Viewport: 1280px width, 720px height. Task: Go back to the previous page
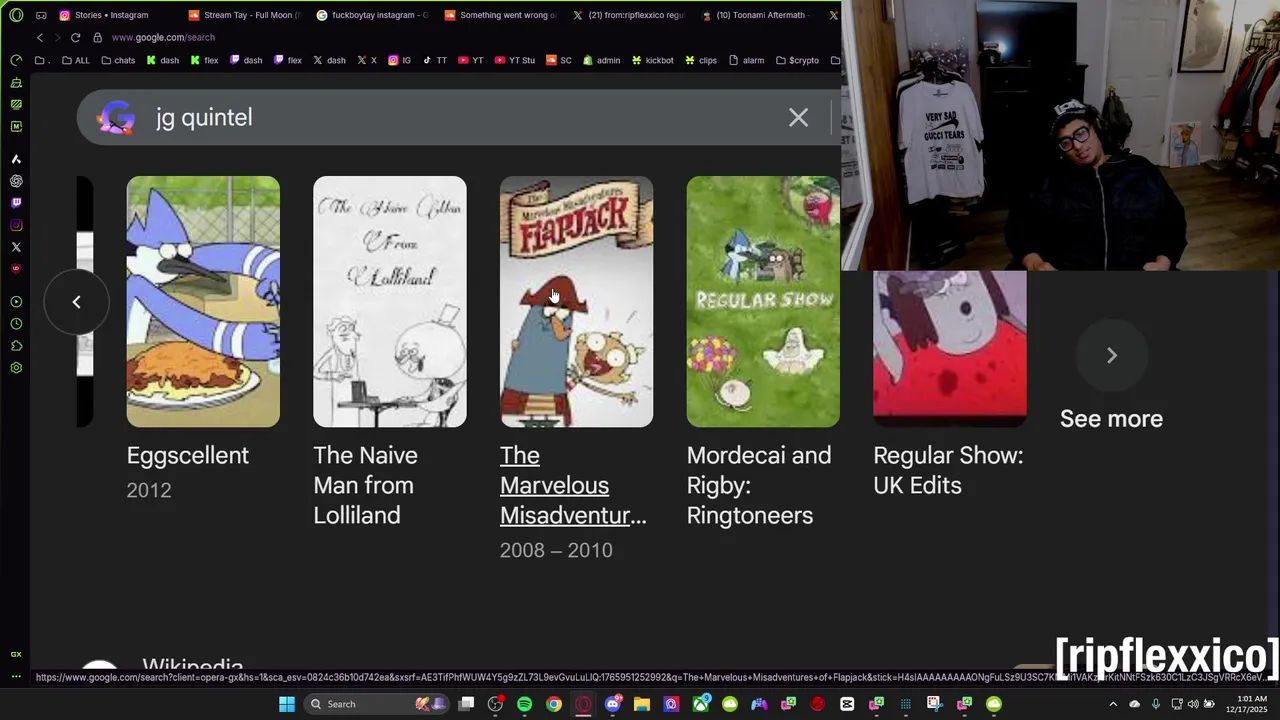click(x=40, y=37)
